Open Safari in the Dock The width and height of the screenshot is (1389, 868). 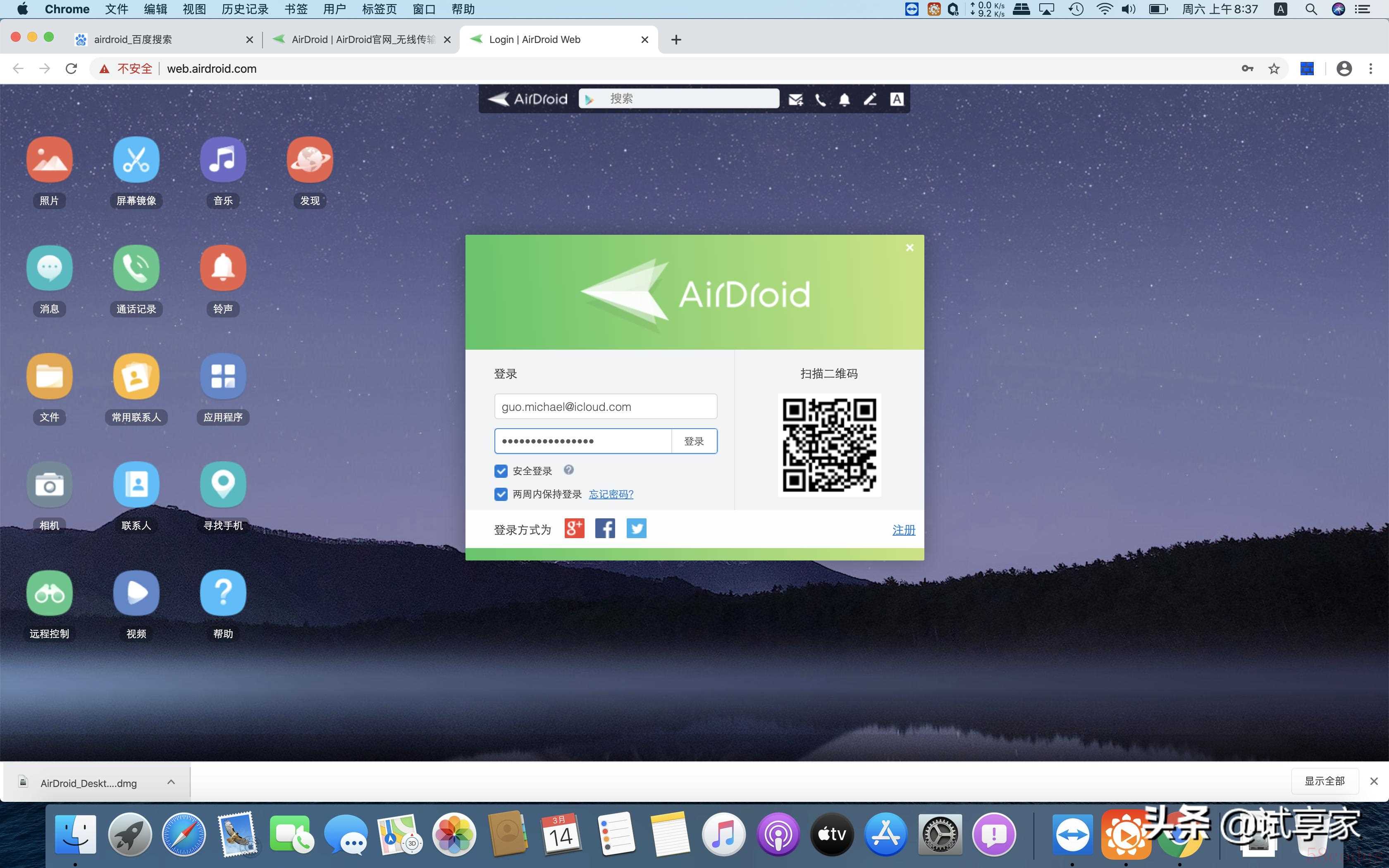click(x=183, y=834)
